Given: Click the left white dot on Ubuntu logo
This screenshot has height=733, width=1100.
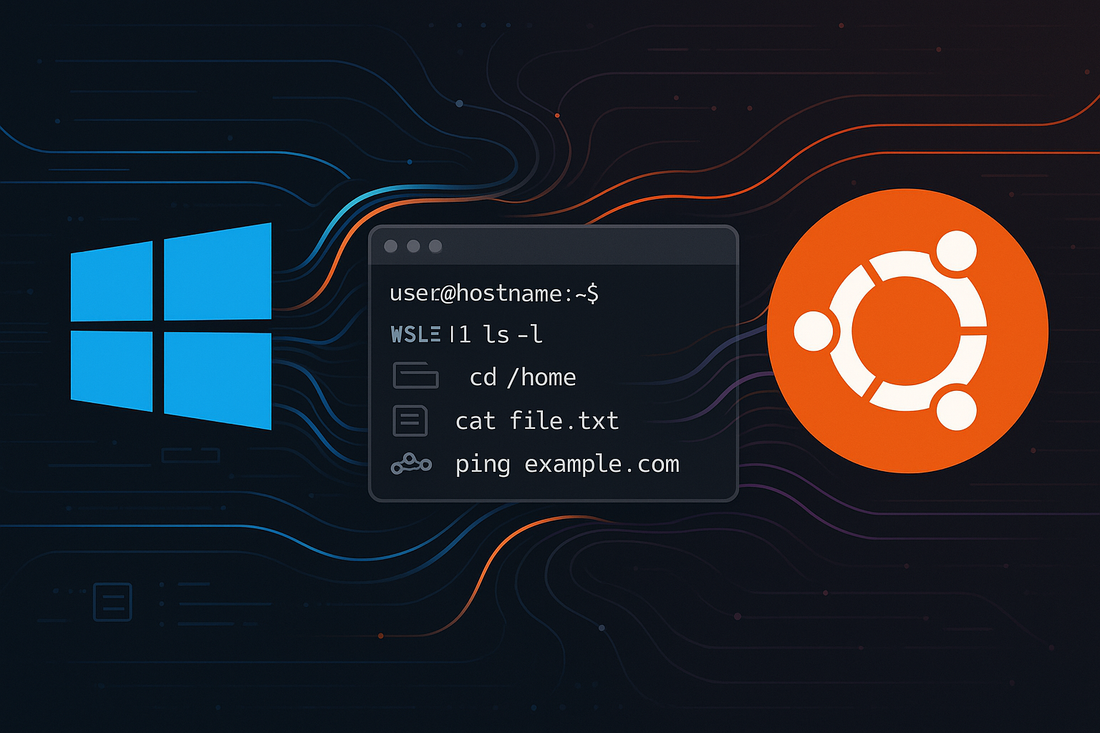Looking at the screenshot, I should tap(813, 328).
